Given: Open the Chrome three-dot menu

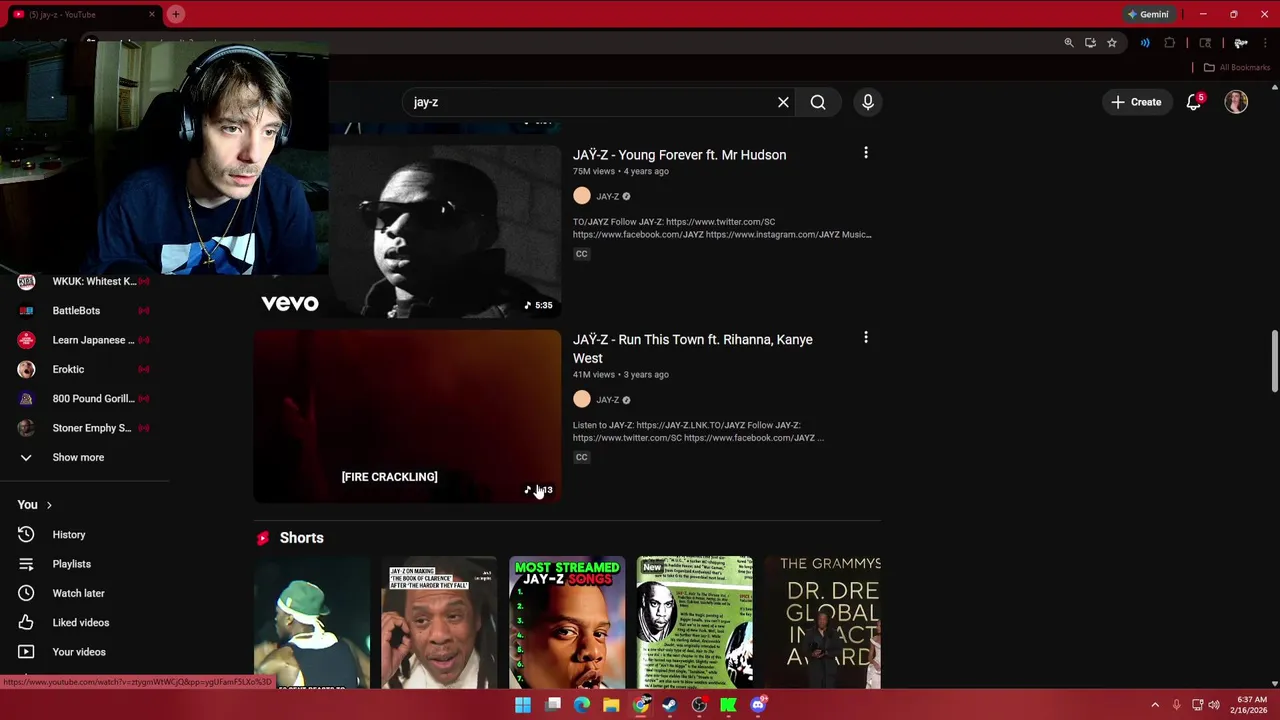Looking at the screenshot, I should pos(1265,43).
